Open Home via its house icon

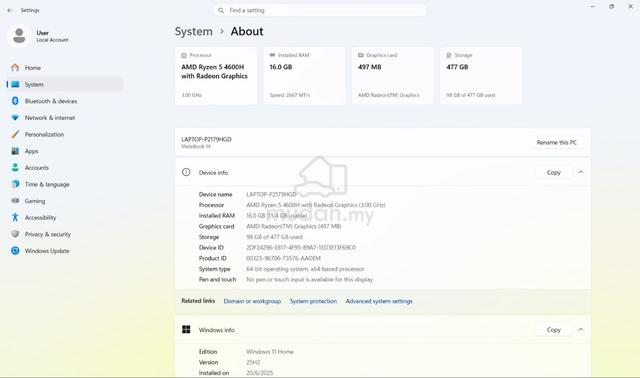click(x=15, y=67)
